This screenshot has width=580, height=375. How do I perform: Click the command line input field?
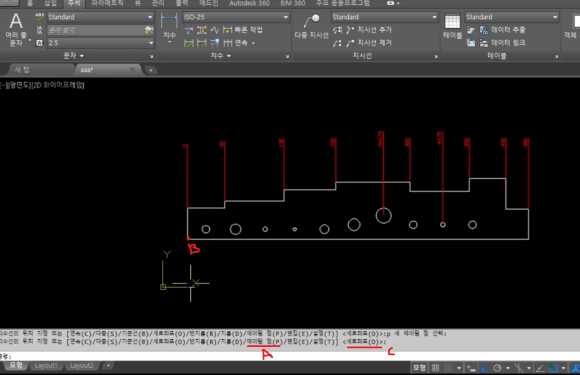tap(290, 357)
